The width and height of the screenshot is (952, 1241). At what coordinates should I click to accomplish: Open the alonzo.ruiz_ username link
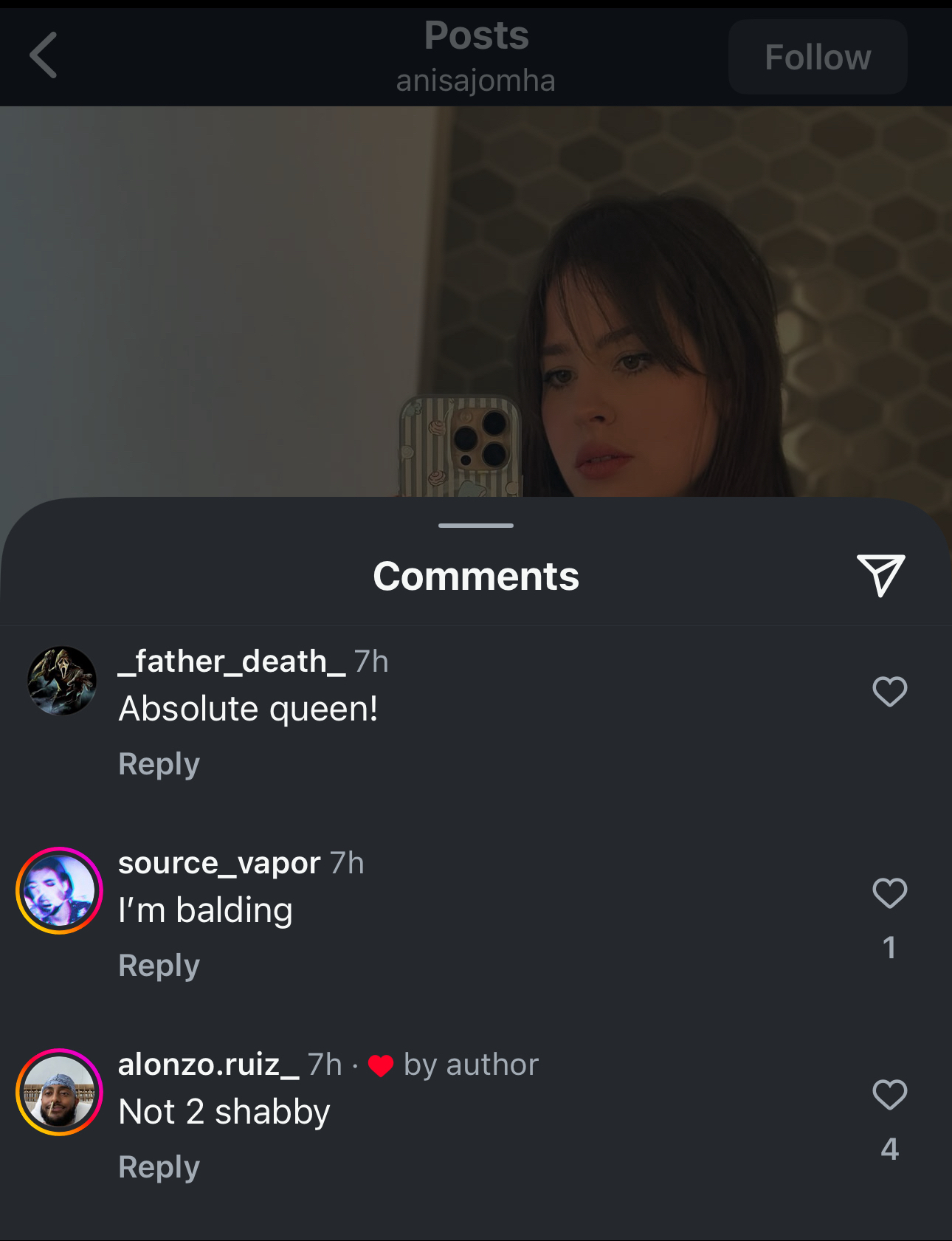point(209,1065)
